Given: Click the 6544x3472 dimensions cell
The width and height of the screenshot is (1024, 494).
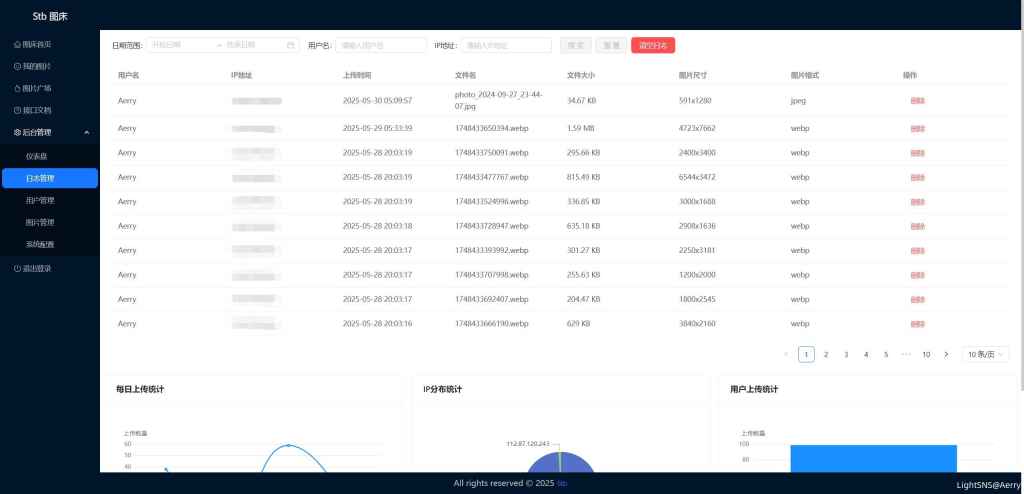Looking at the screenshot, I should click(697, 178).
